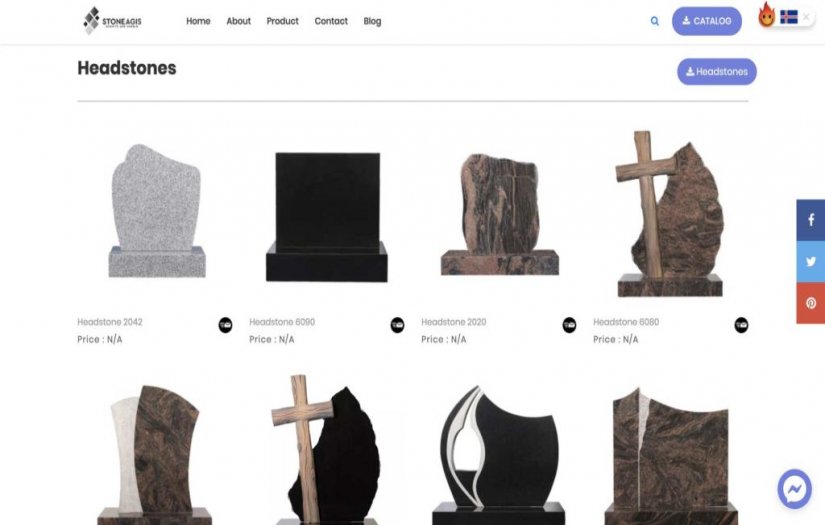Share page on Twitter
The height and width of the screenshot is (525, 825).
[811, 261]
